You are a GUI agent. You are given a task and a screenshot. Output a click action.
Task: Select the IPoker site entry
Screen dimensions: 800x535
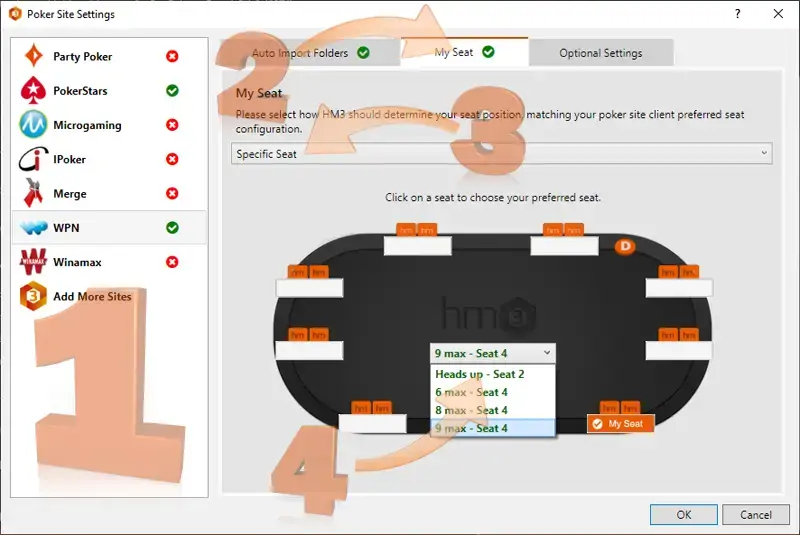[x=109, y=159]
